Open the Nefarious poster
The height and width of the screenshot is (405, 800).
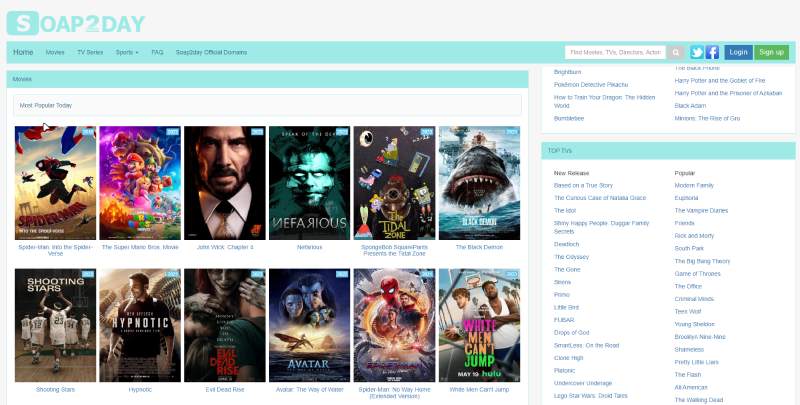pyautogui.click(x=310, y=183)
